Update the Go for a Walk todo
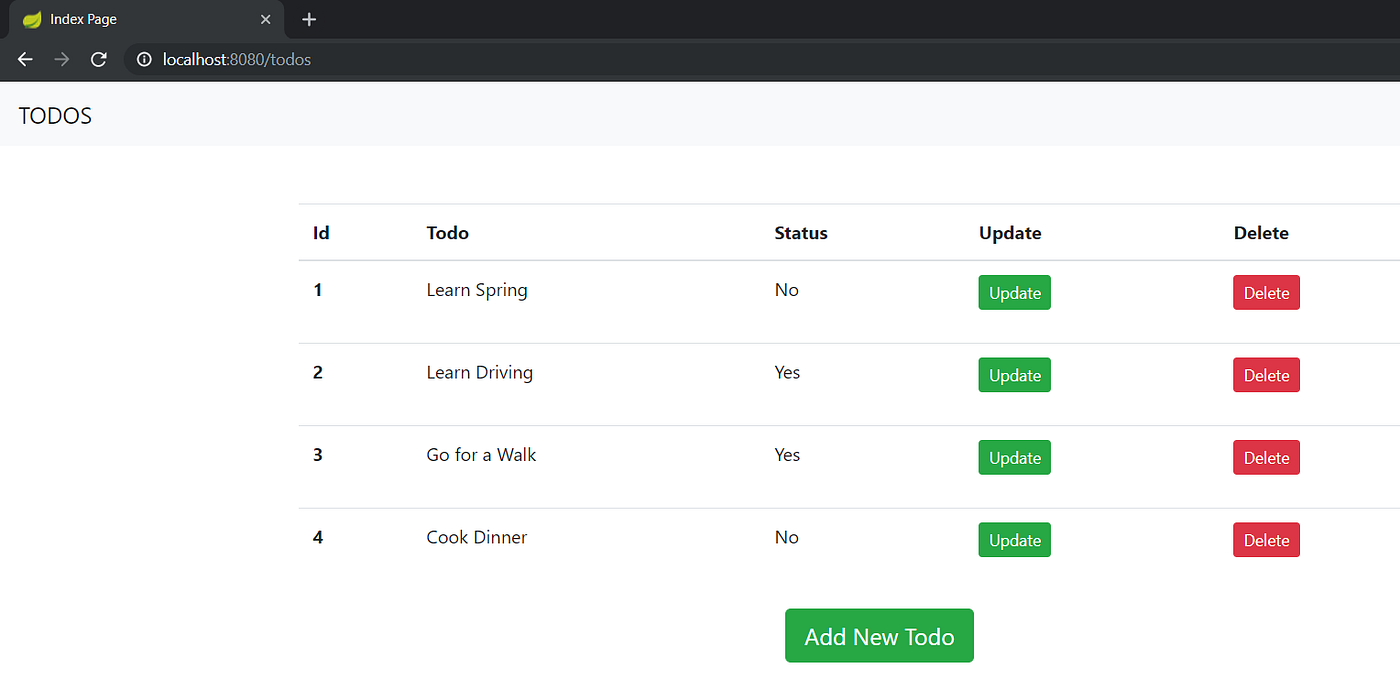1400x692 pixels. (1014, 458)
